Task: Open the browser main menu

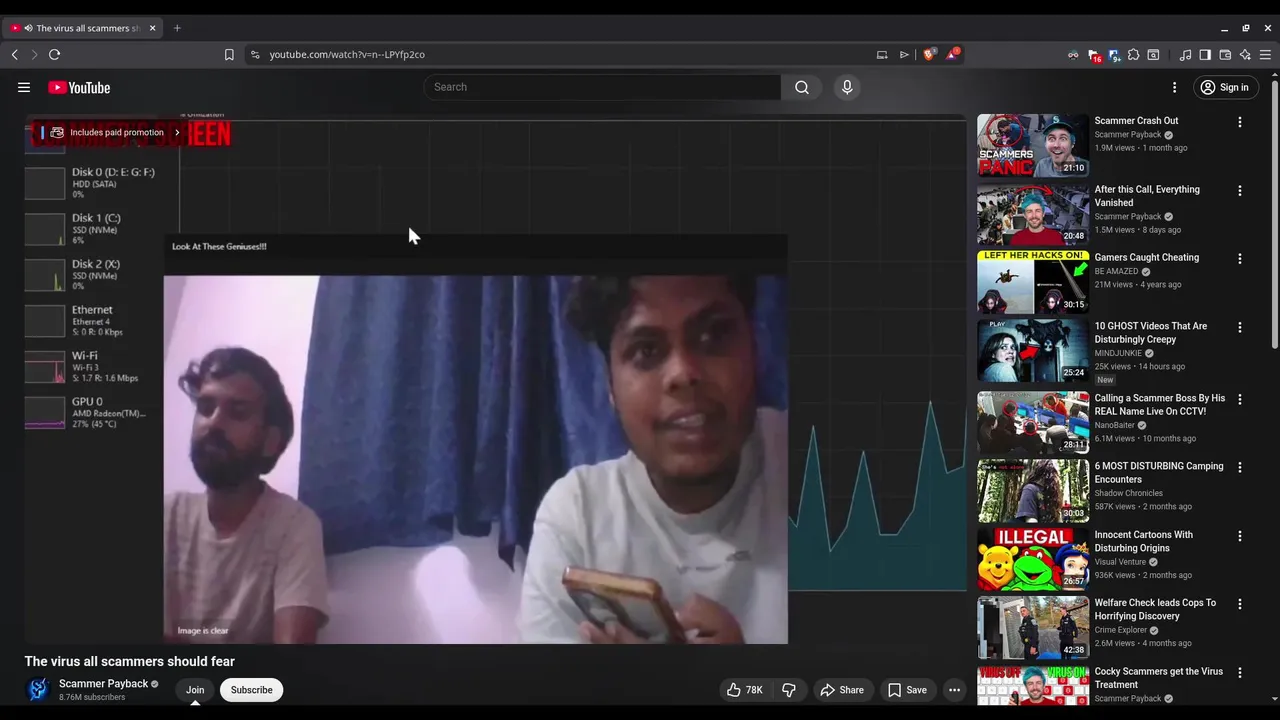Action: 1267,55
